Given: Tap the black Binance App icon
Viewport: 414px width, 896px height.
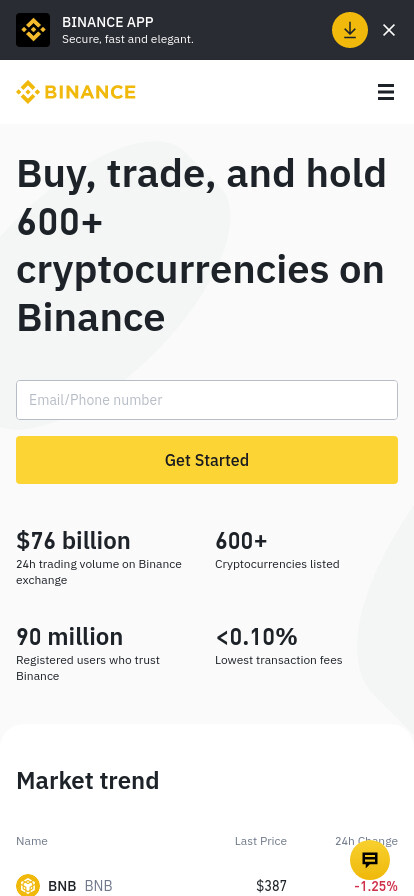Looking at the screenshot, I should (x=33, y=30).
